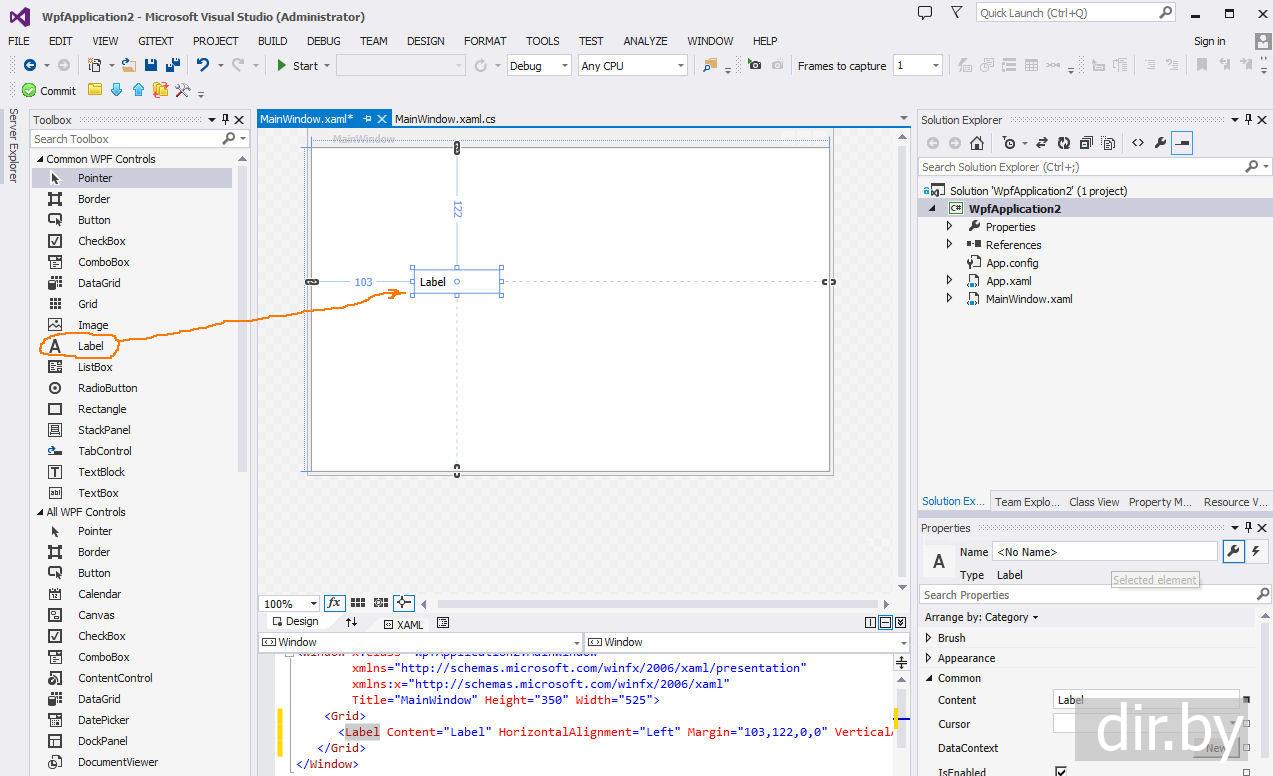
Task: Toggle snap grid display in designer
Action: click(x=357, y=603)
